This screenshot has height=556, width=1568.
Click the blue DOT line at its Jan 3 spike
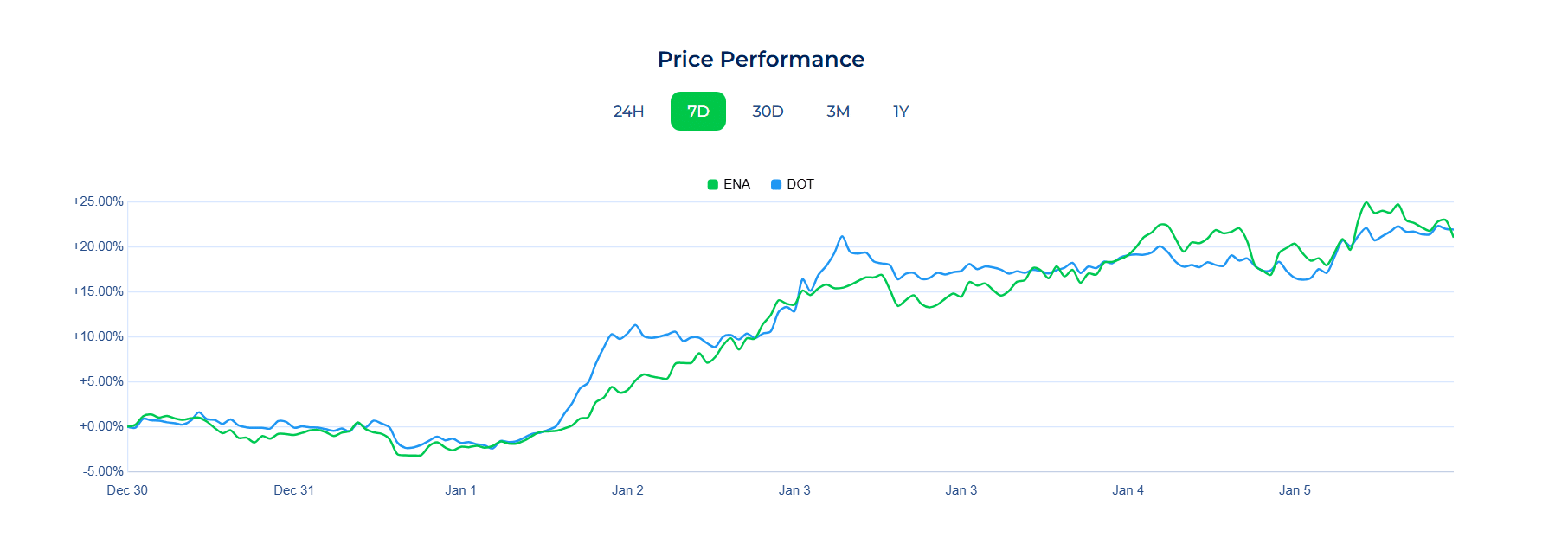click(x=840, y=235)
